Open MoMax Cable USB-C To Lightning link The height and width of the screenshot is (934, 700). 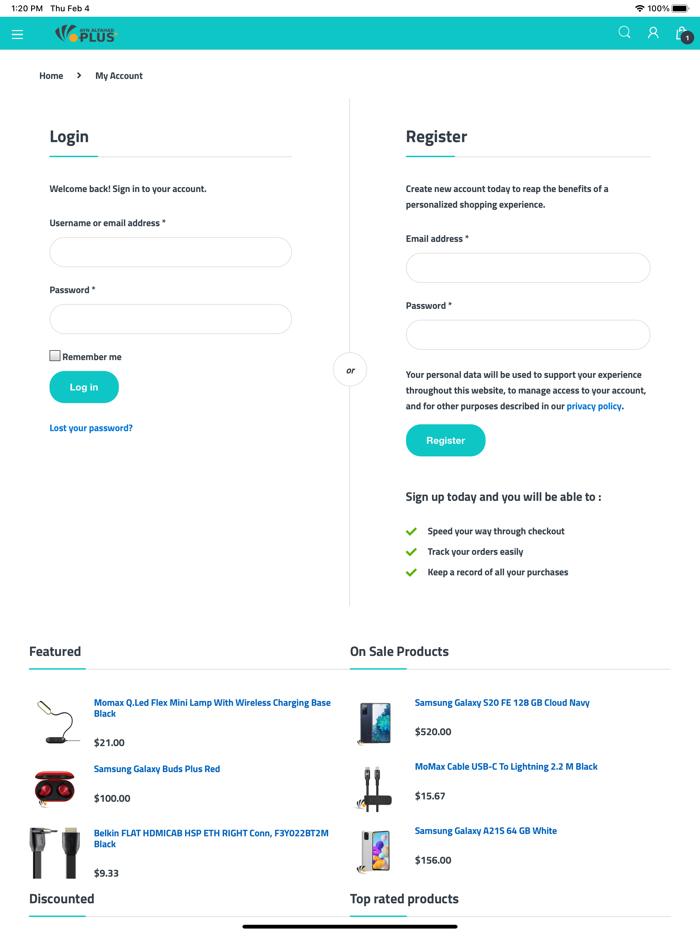pyautogui.click(x=506, y=767)
